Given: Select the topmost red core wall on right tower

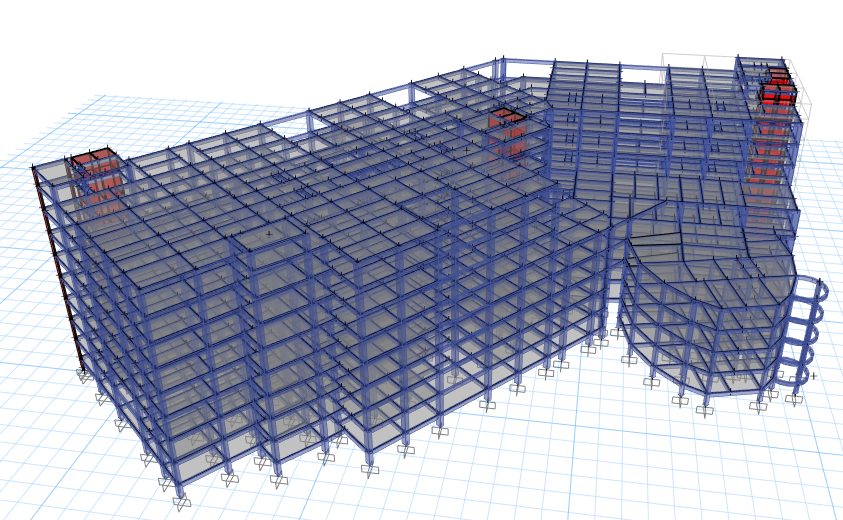Looking at the screenshot, I should point(776,91).
